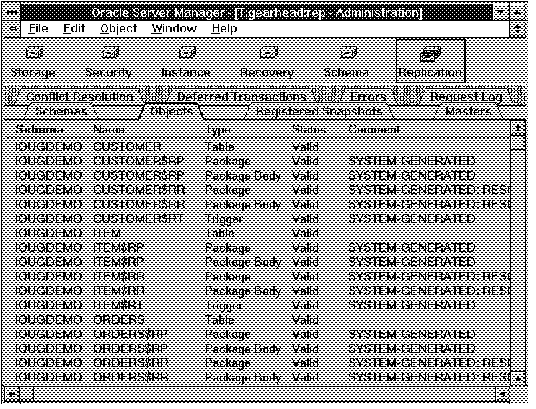Screen dimensions: 536x409
Task: Click SYSTEM-GENERATED comment in the CUSTOMER$RT row
Action: coord(412,219)
